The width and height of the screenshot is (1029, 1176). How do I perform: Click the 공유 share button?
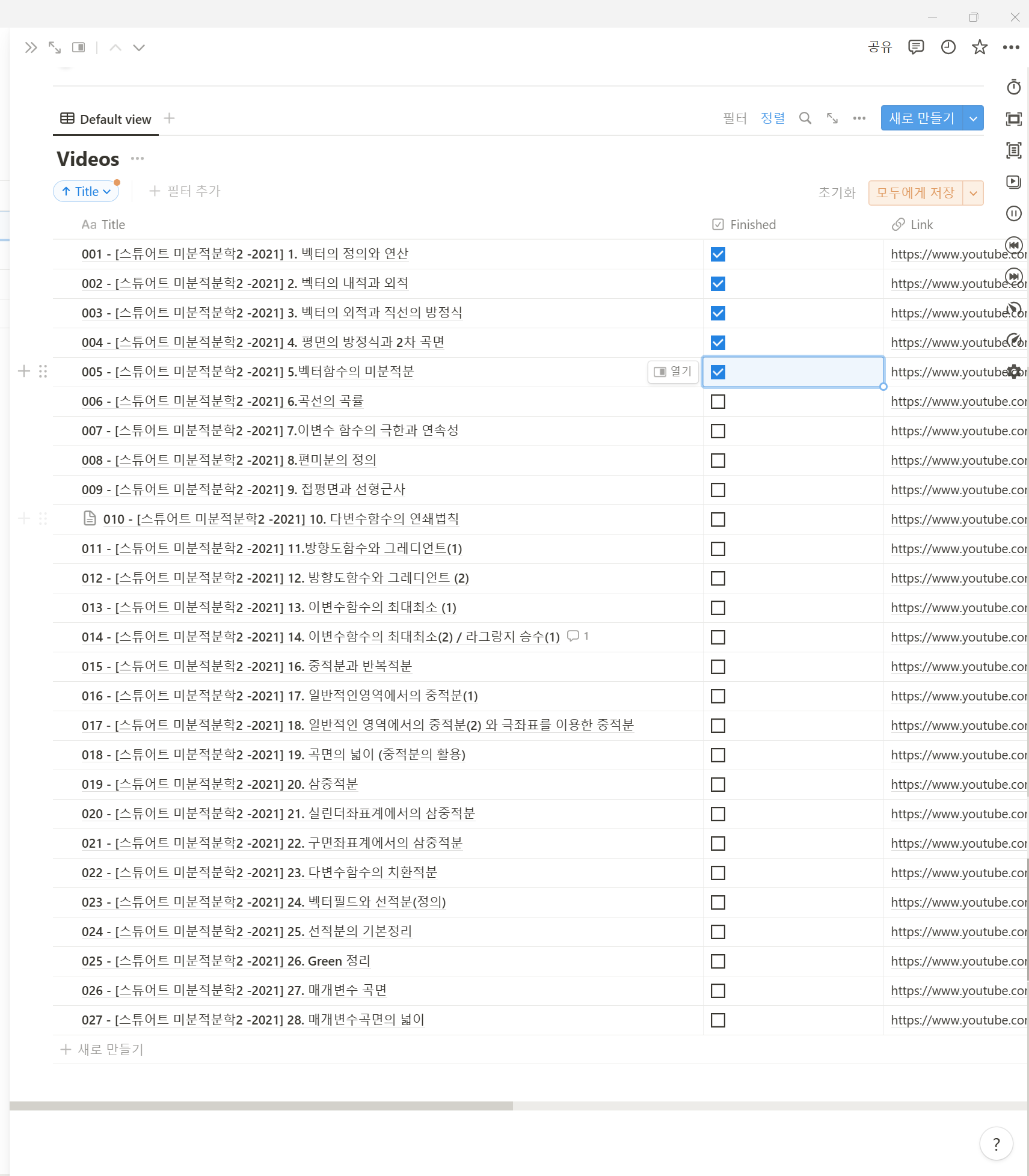[x=879, y=47]
